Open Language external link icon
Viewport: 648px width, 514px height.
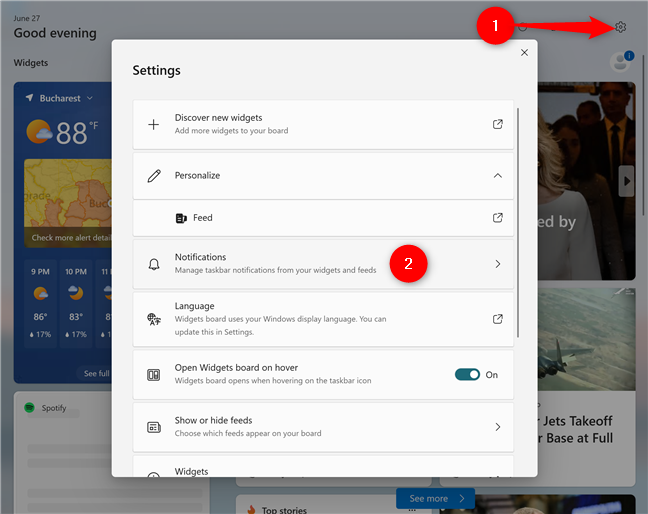pos(498,319)
